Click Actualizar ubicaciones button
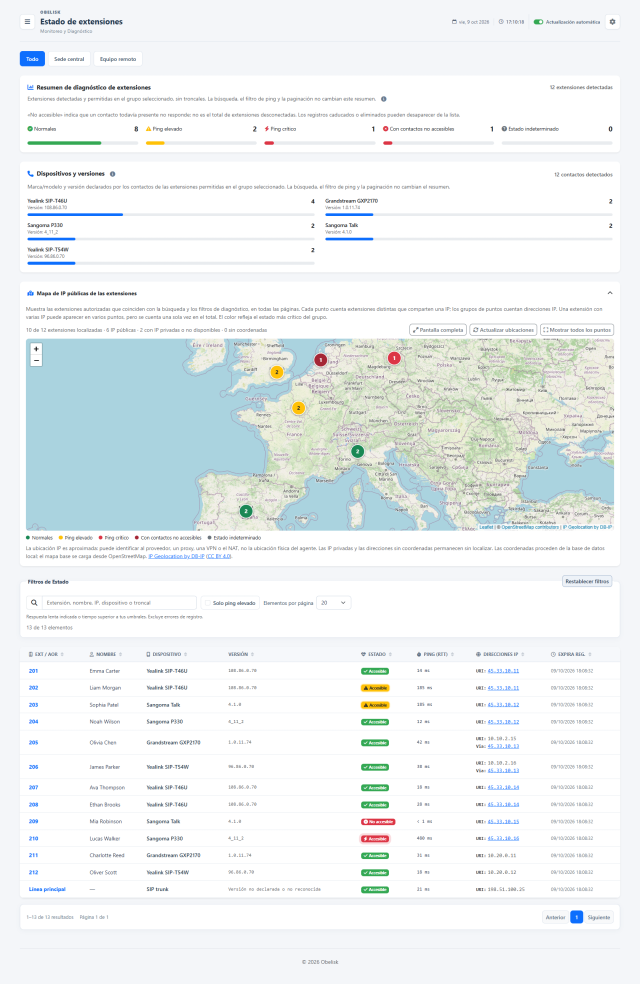The width and height of the screenshot is (640, 984). (503, 330)
